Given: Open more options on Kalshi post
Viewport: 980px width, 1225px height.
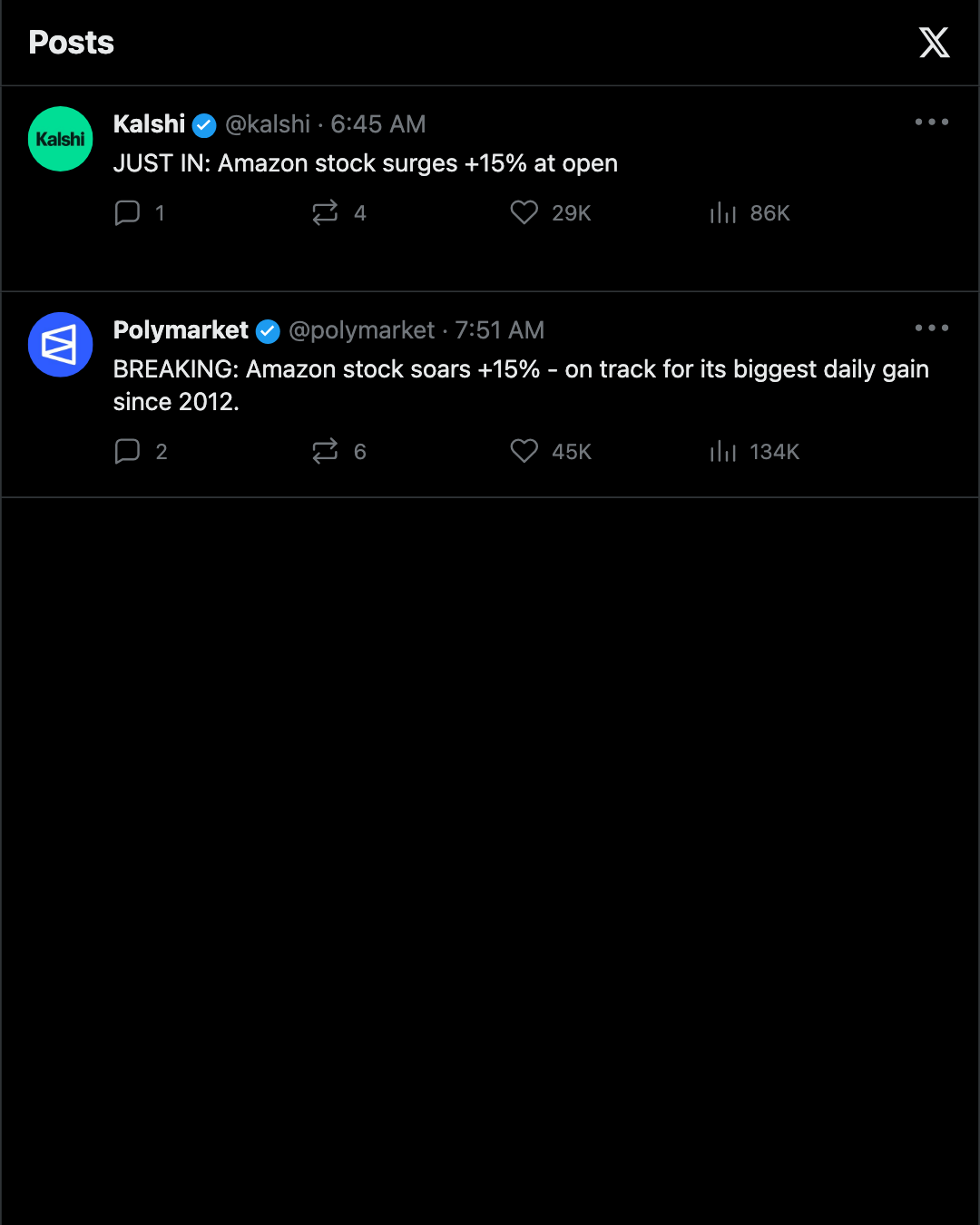Looking at the screenshot, I should point(932,122).
